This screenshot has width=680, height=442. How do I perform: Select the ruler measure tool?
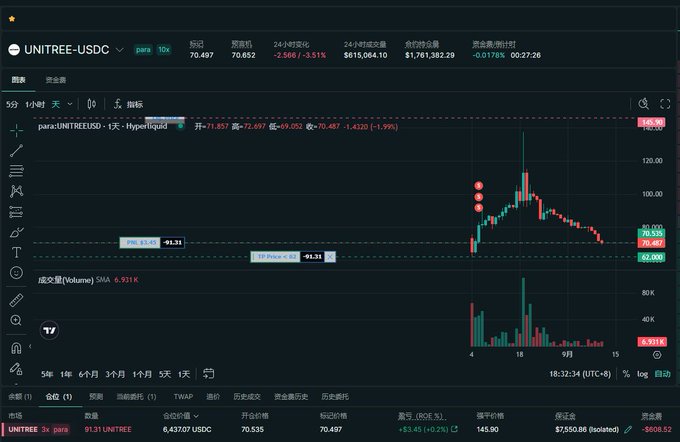(16, 300)
